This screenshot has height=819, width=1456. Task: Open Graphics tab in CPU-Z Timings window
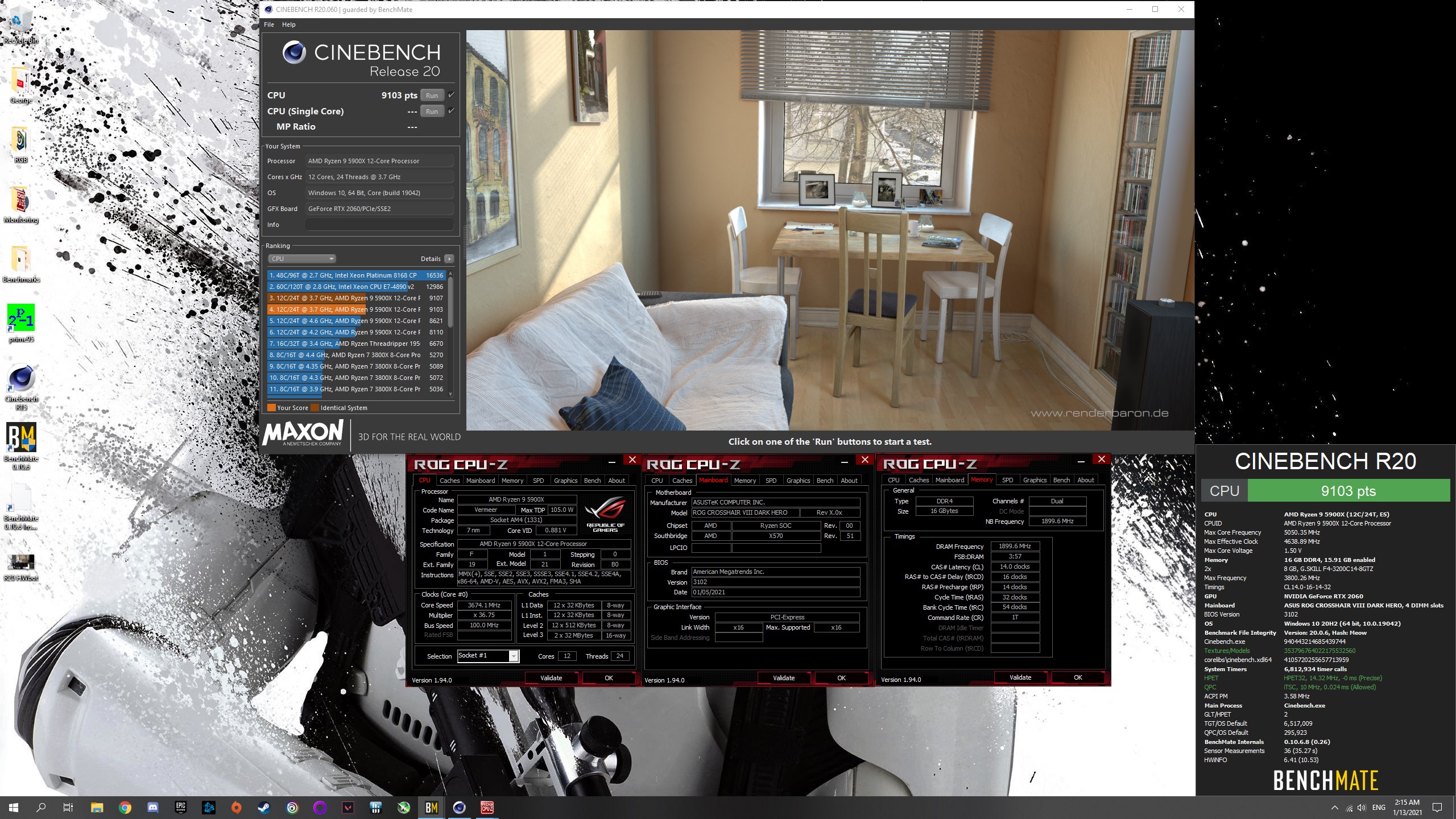(x=1035, y=480)
